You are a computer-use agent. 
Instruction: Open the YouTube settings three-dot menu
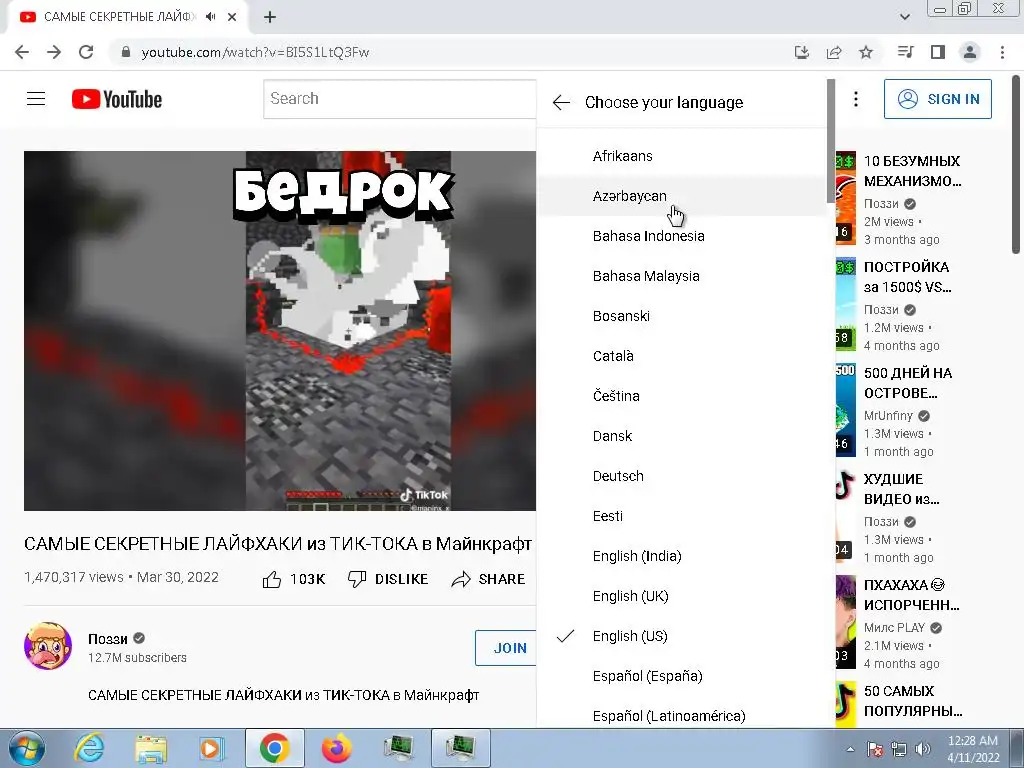[856, 99]
